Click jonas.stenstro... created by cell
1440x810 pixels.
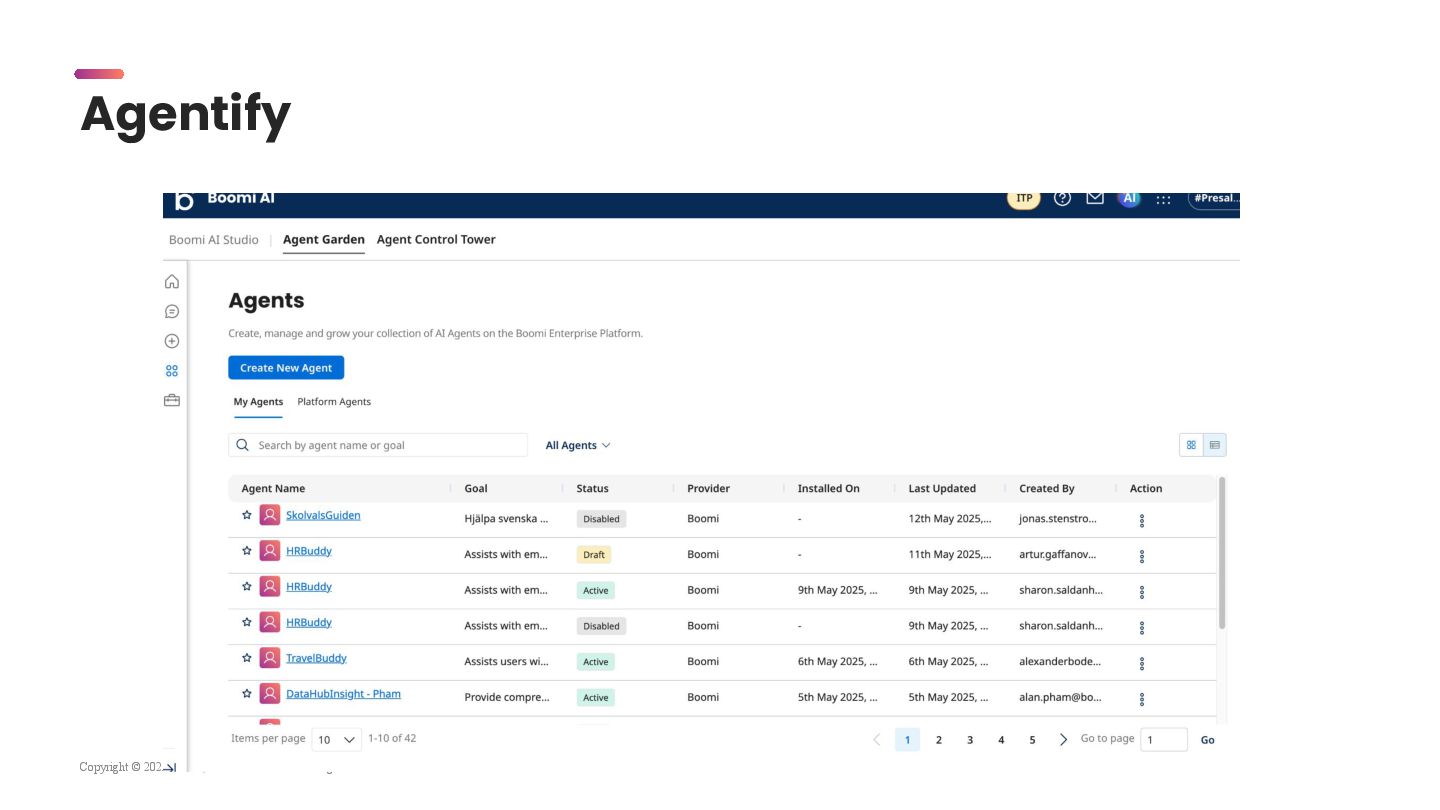click(1058, 519)
